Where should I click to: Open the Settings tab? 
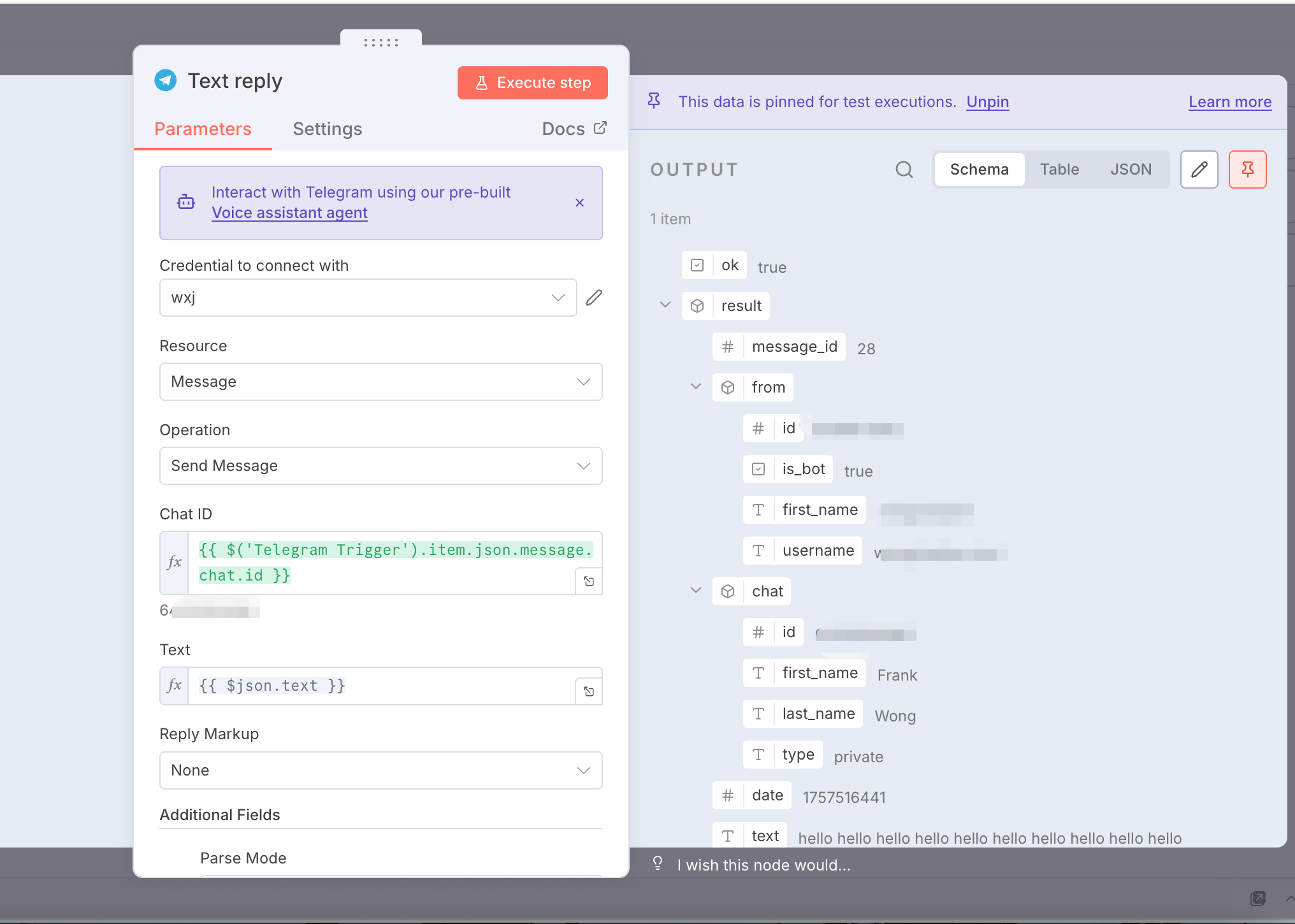pos(327,129)
